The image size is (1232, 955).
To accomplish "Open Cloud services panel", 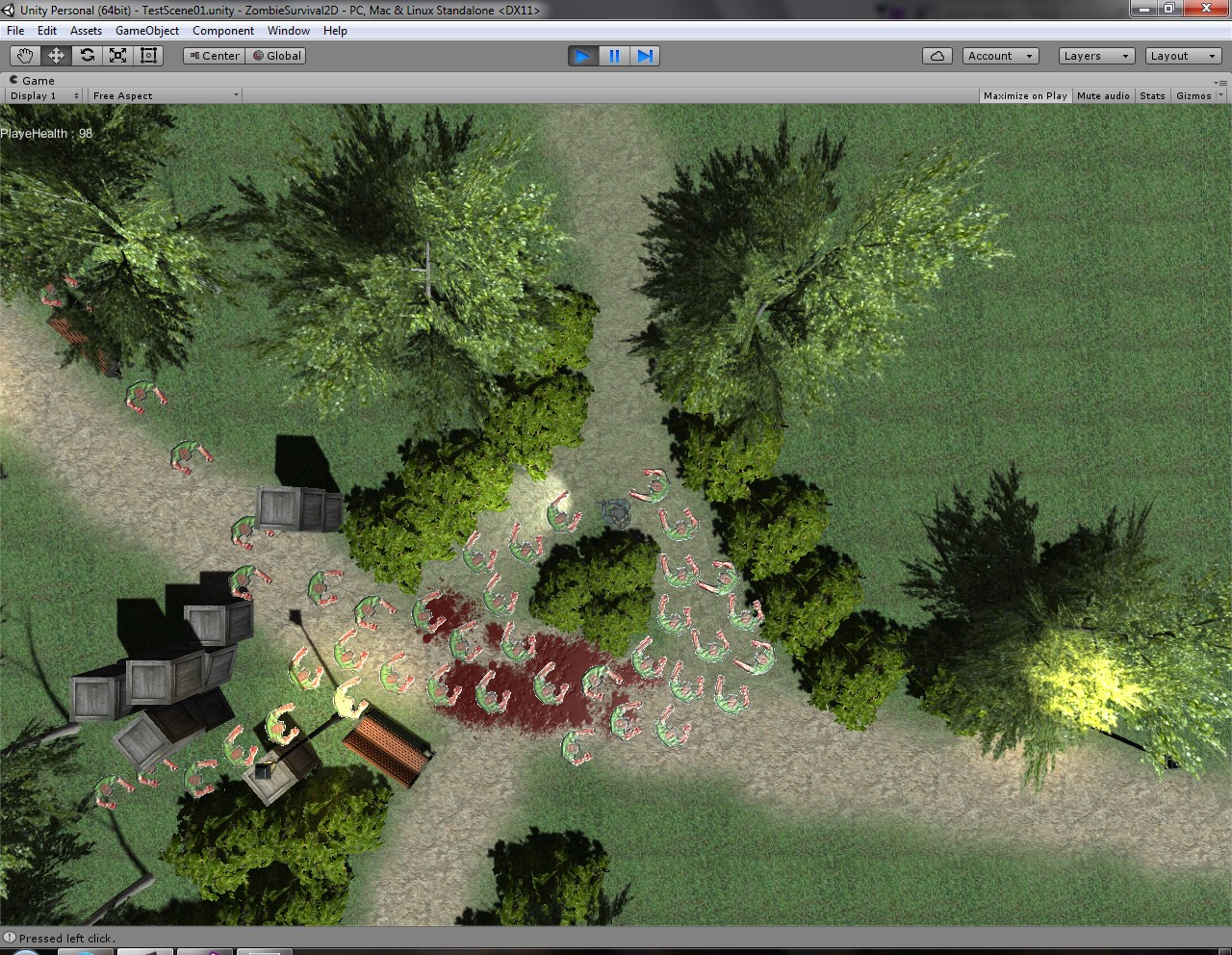I will point(937,56).
